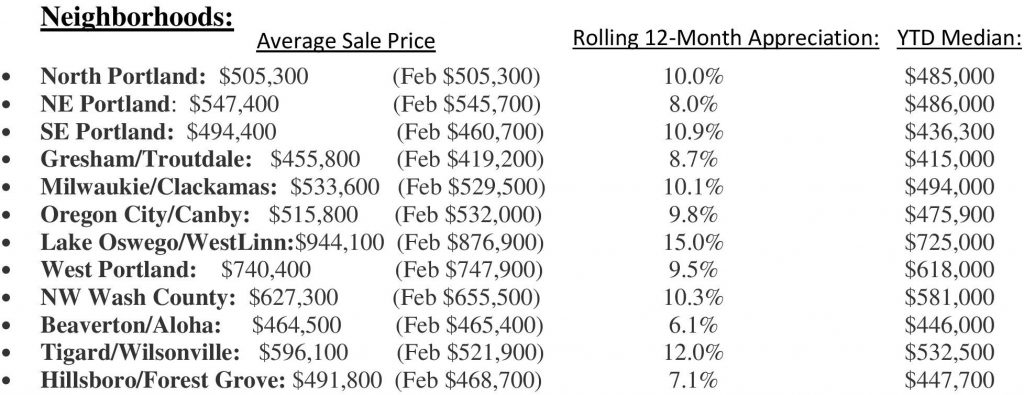Screen dimensions: 1024x395
Task: Select Lake Oswego/WestLinn label
Action: coord(168,242)
